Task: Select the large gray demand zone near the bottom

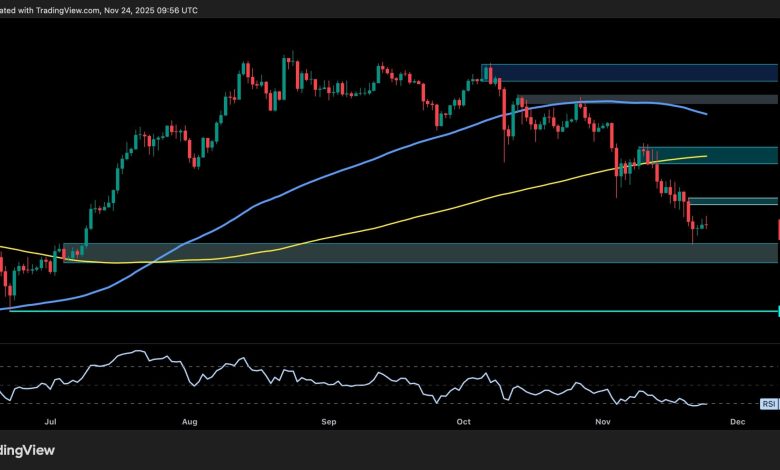Action: 400,253
